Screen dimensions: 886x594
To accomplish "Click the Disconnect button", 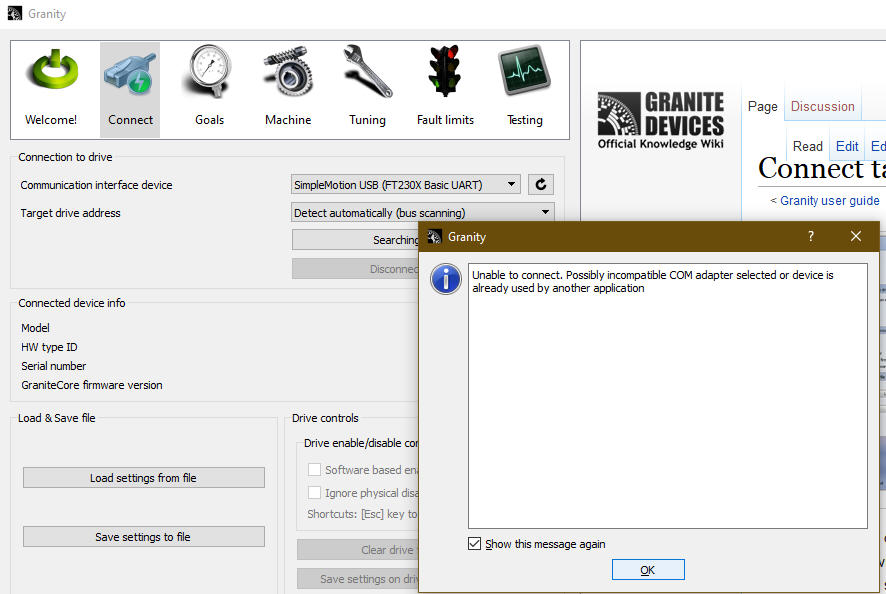I will [355, 269].
